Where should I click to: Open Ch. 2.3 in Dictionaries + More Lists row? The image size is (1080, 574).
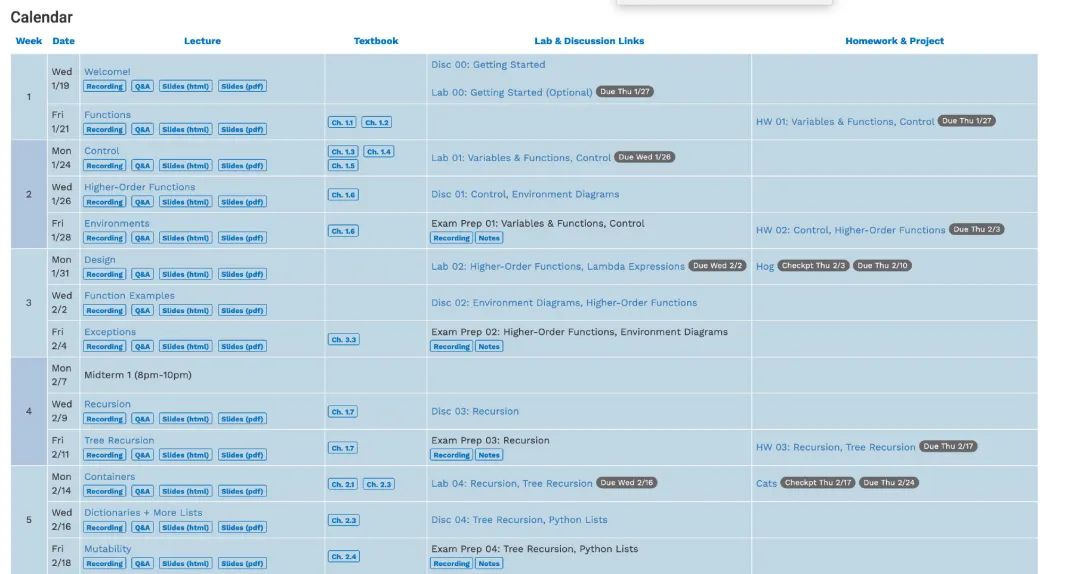tap(344, 520)
